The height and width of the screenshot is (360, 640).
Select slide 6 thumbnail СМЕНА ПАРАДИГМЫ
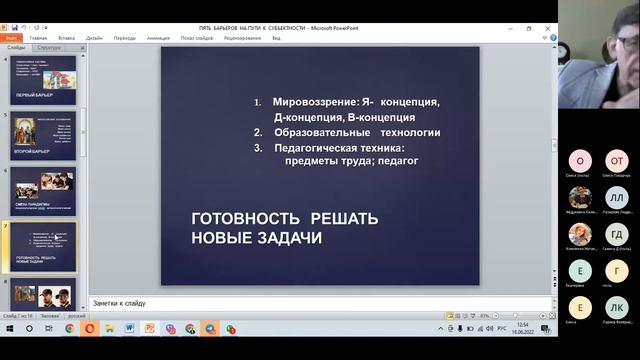click(x=43, y=191)
